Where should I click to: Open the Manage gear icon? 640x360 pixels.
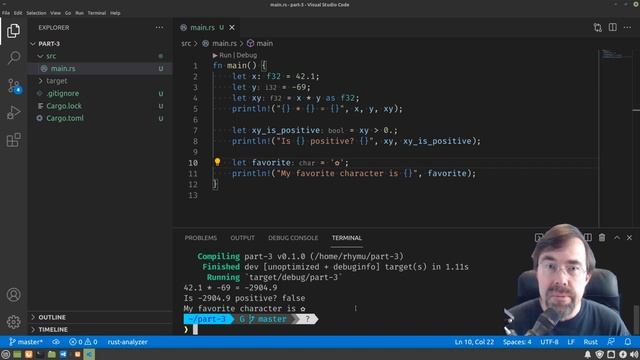tap(13, 322)
